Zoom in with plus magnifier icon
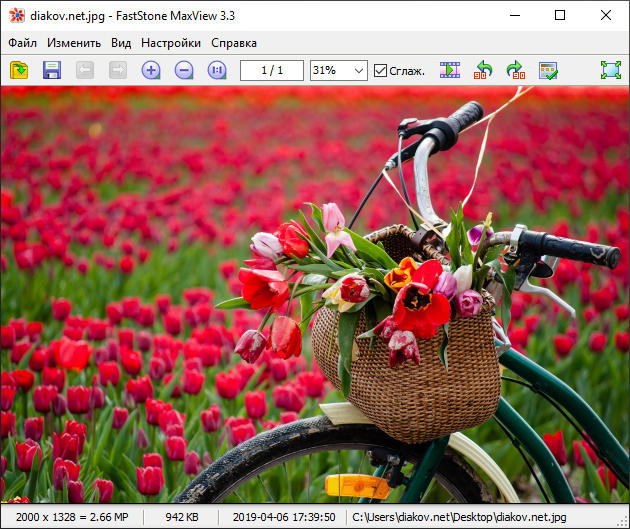 pyautogui.click(x=151, y=70)
